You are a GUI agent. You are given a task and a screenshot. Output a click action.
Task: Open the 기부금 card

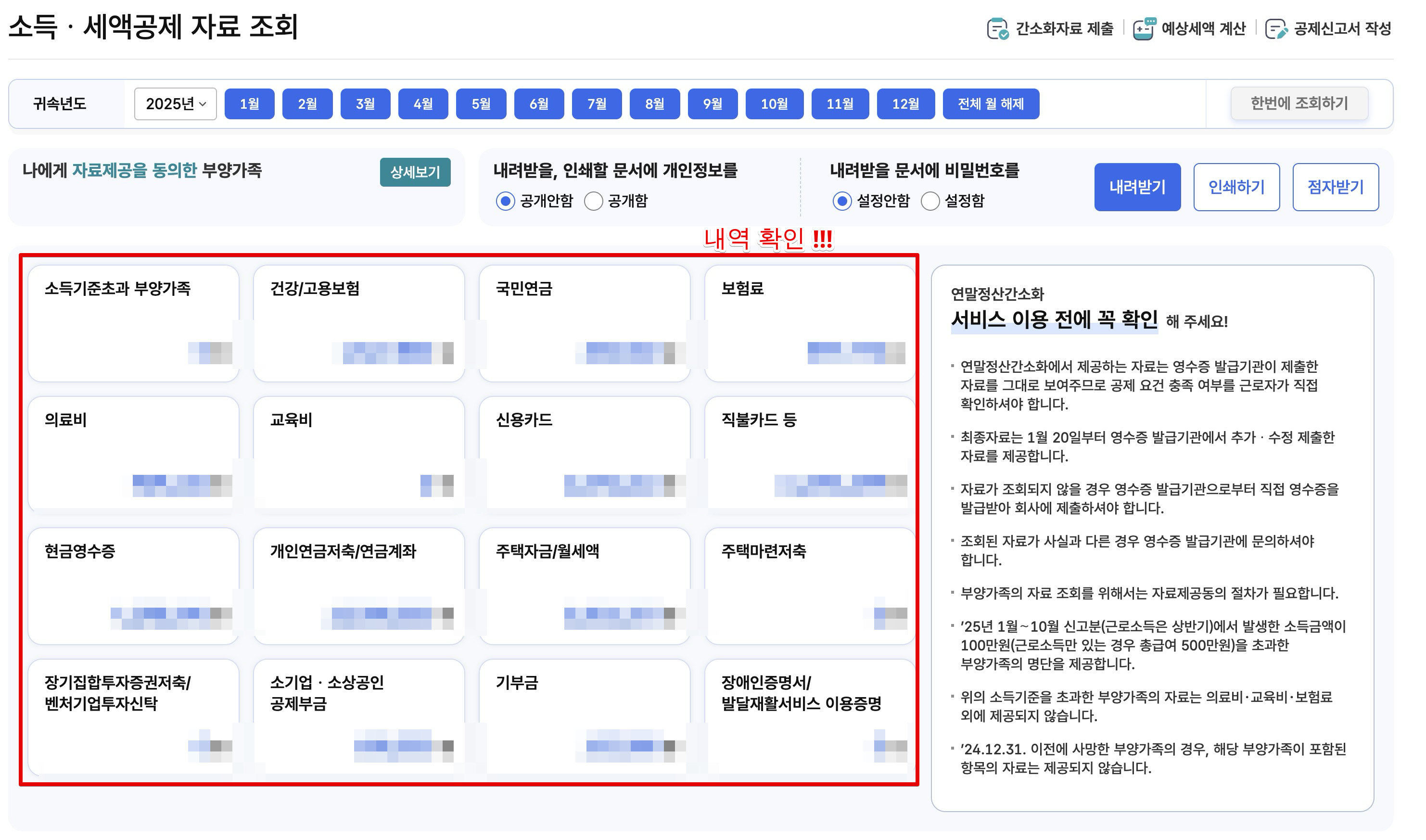point(584,716)
